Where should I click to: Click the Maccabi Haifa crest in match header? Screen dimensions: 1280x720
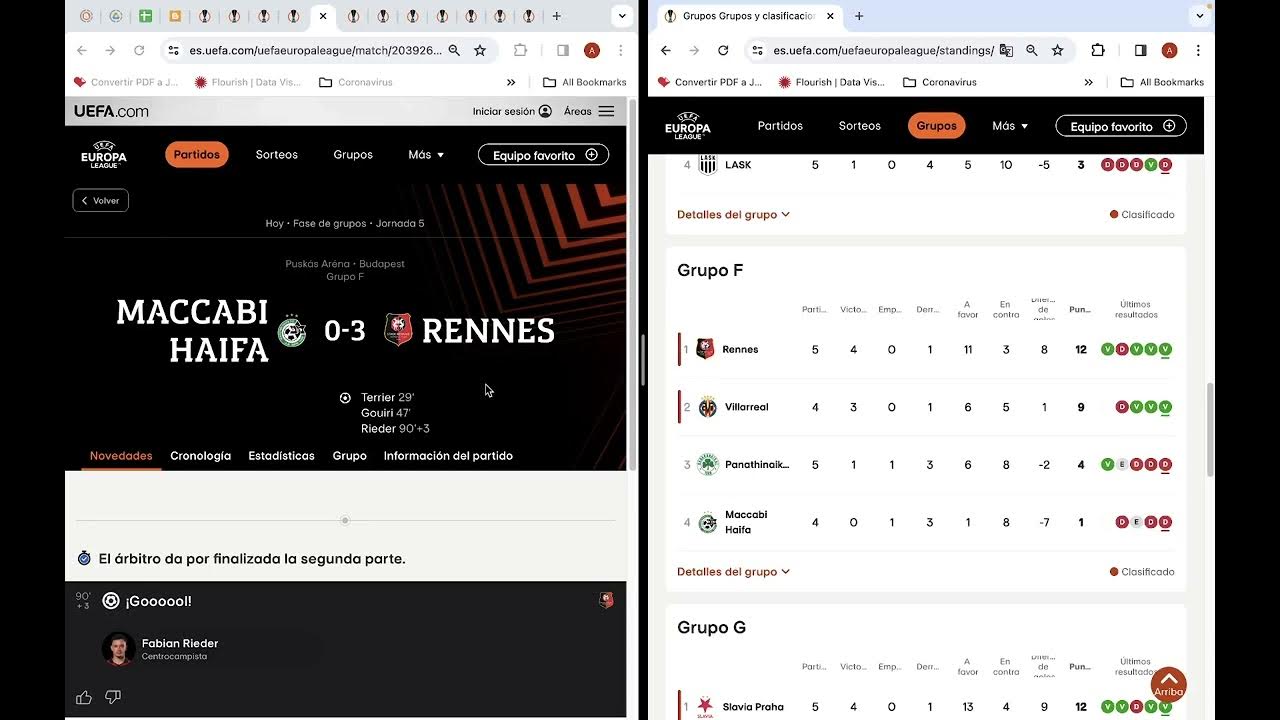292,331
